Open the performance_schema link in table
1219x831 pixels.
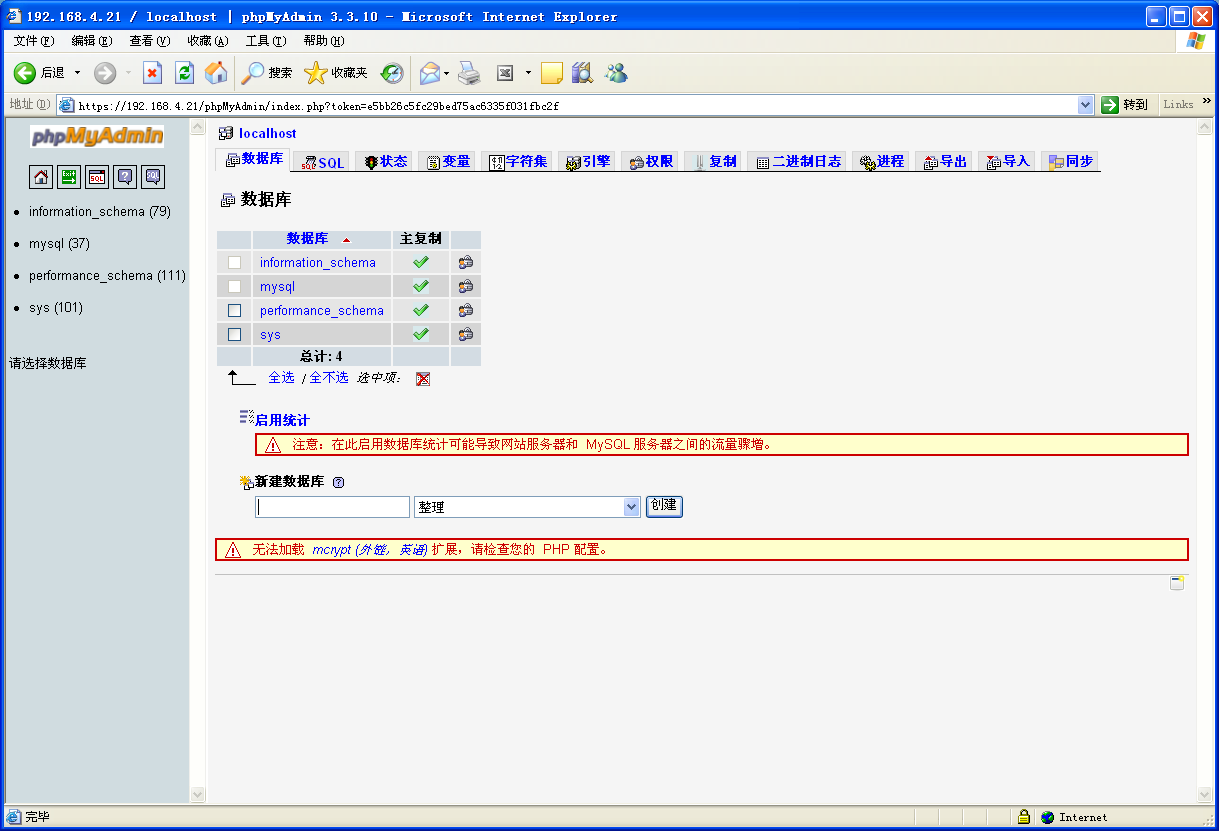pos(322,311)
